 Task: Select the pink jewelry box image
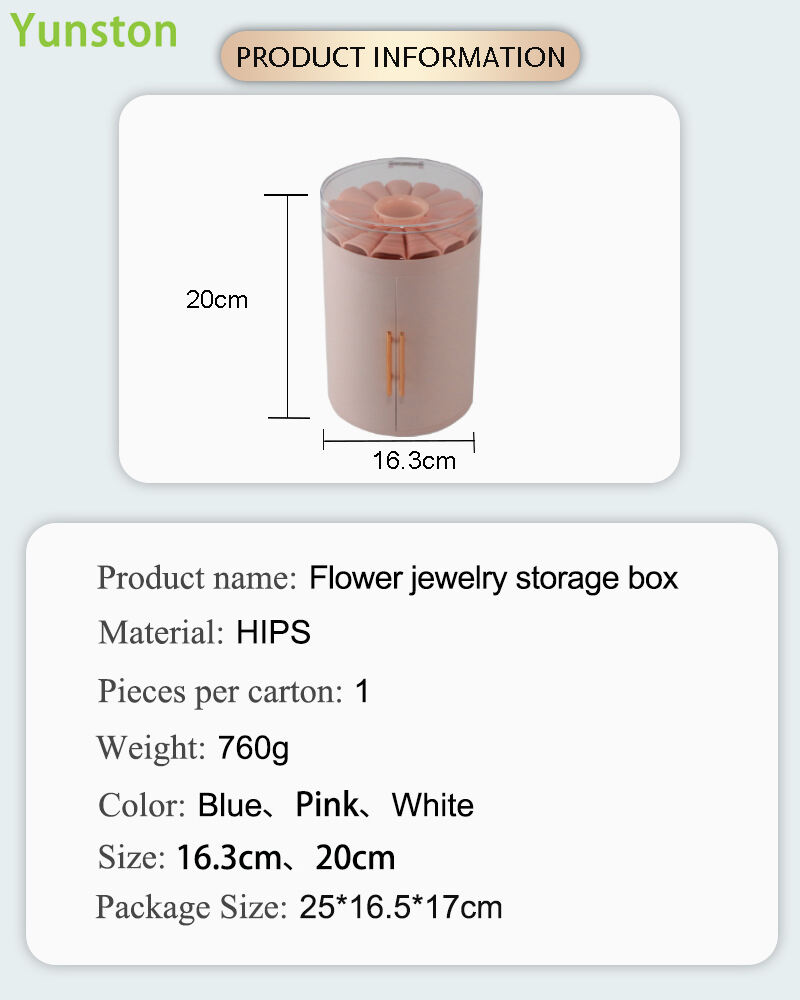401,297
